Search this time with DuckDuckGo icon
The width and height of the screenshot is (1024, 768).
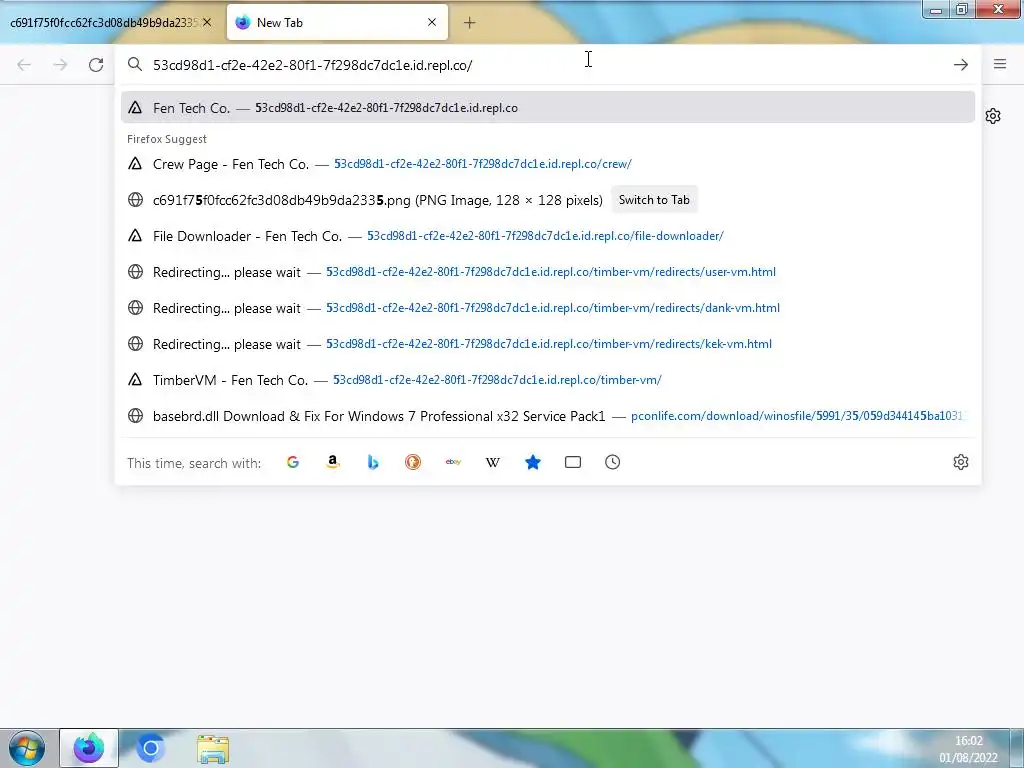click(413, 462)
